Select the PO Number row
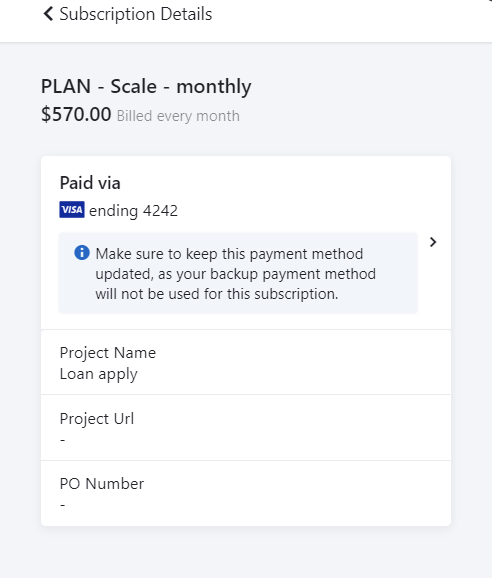Image resolution: width=492 pixels, height=578 pixels. click(x=246, y=493)
